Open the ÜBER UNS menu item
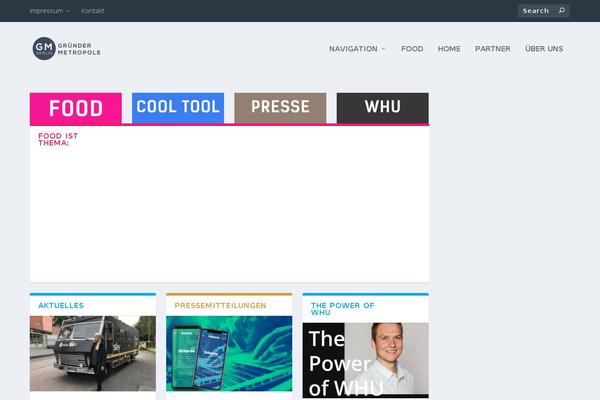 (544, 49)
